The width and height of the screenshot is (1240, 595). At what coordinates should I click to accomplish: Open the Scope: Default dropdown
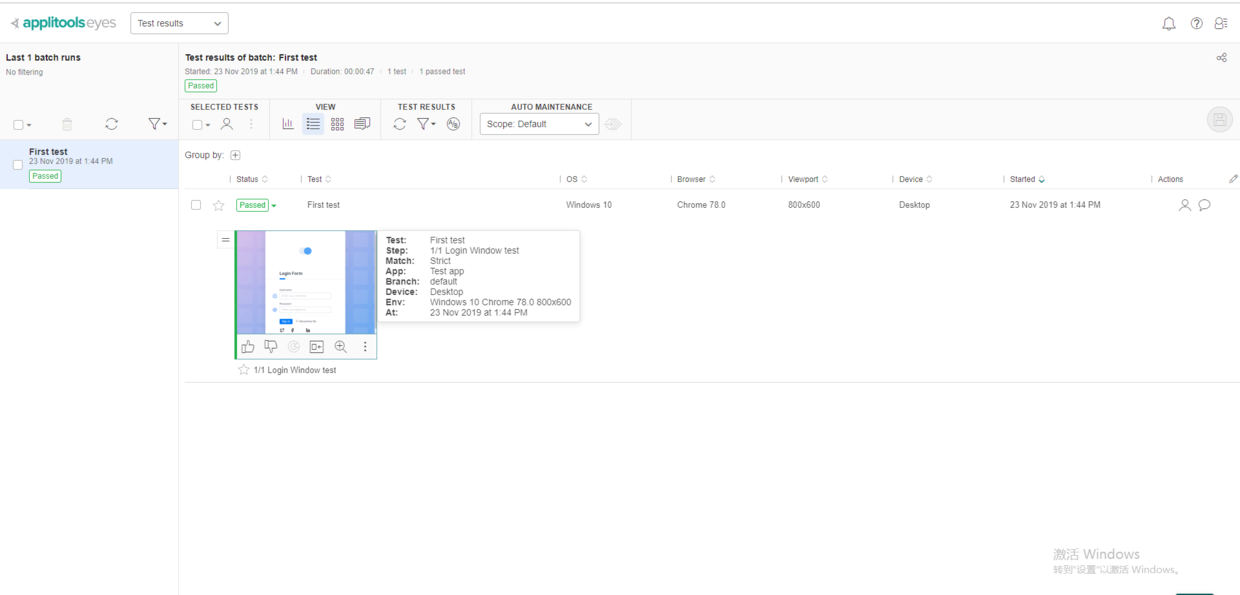tap(539, 124)
